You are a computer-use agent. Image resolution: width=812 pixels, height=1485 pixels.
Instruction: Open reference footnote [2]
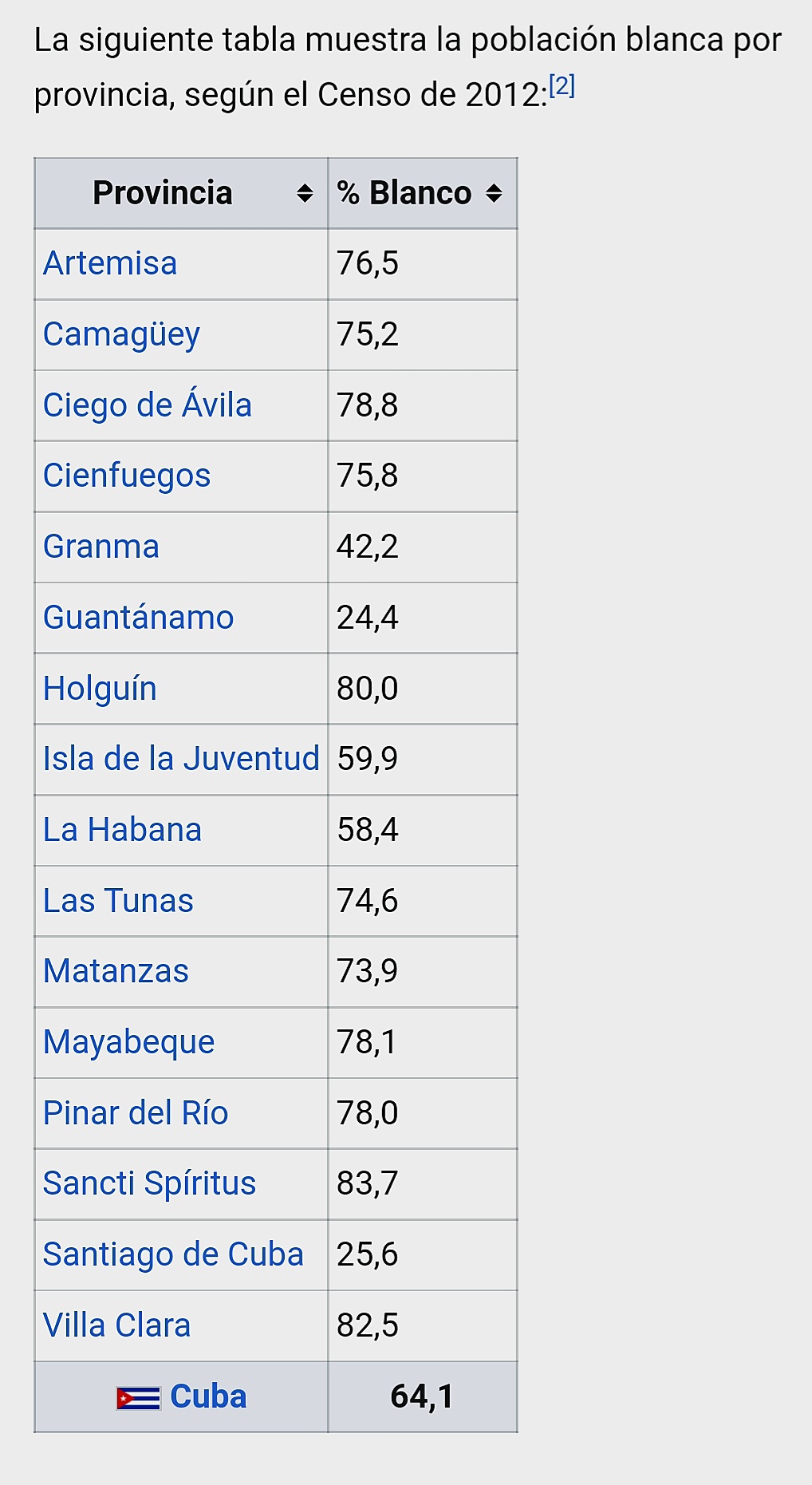click(x=562, y=85)
